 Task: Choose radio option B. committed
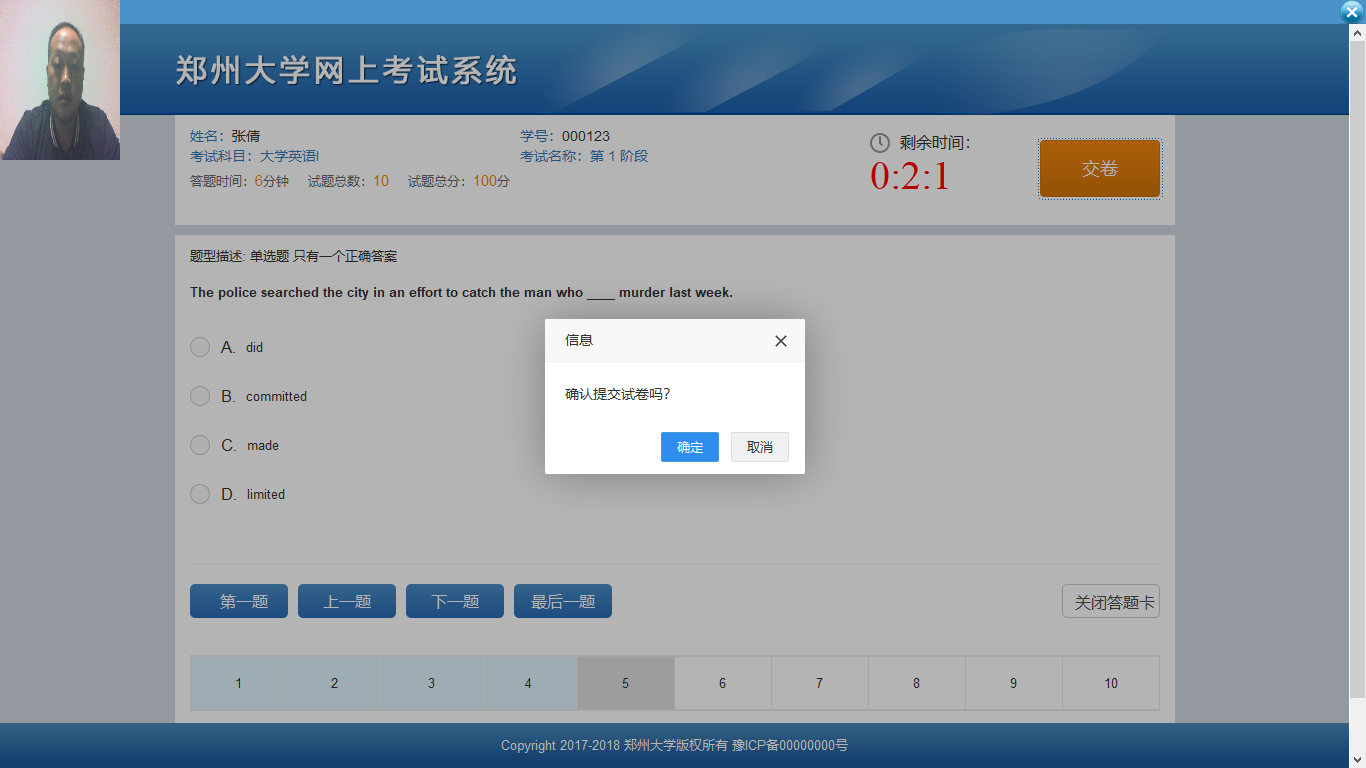[x=200, y=396]
